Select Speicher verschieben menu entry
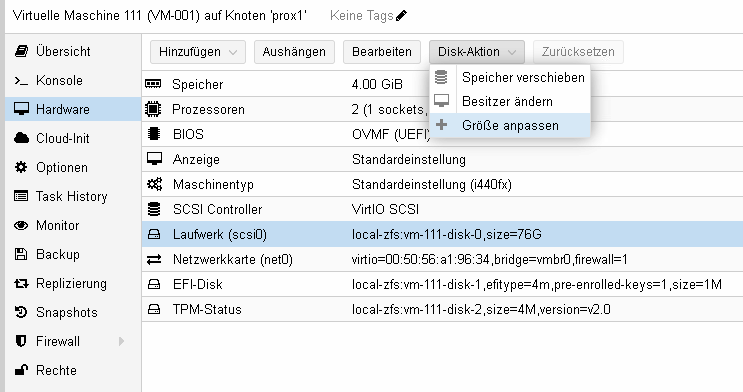The width and height of the screenshot is (743, 392). tap(510, 77)
